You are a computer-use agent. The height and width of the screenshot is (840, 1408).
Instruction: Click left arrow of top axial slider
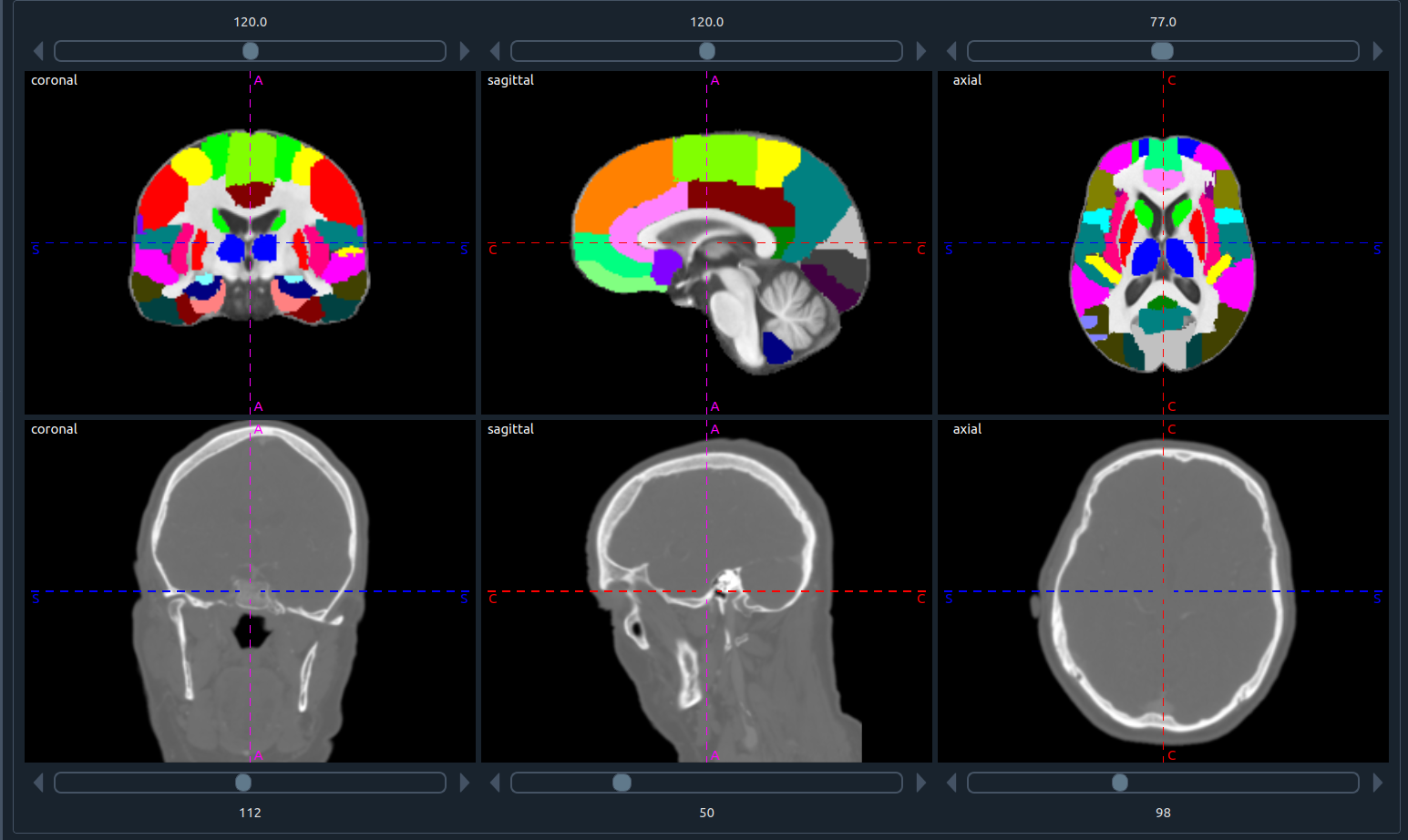click(951, 51)
